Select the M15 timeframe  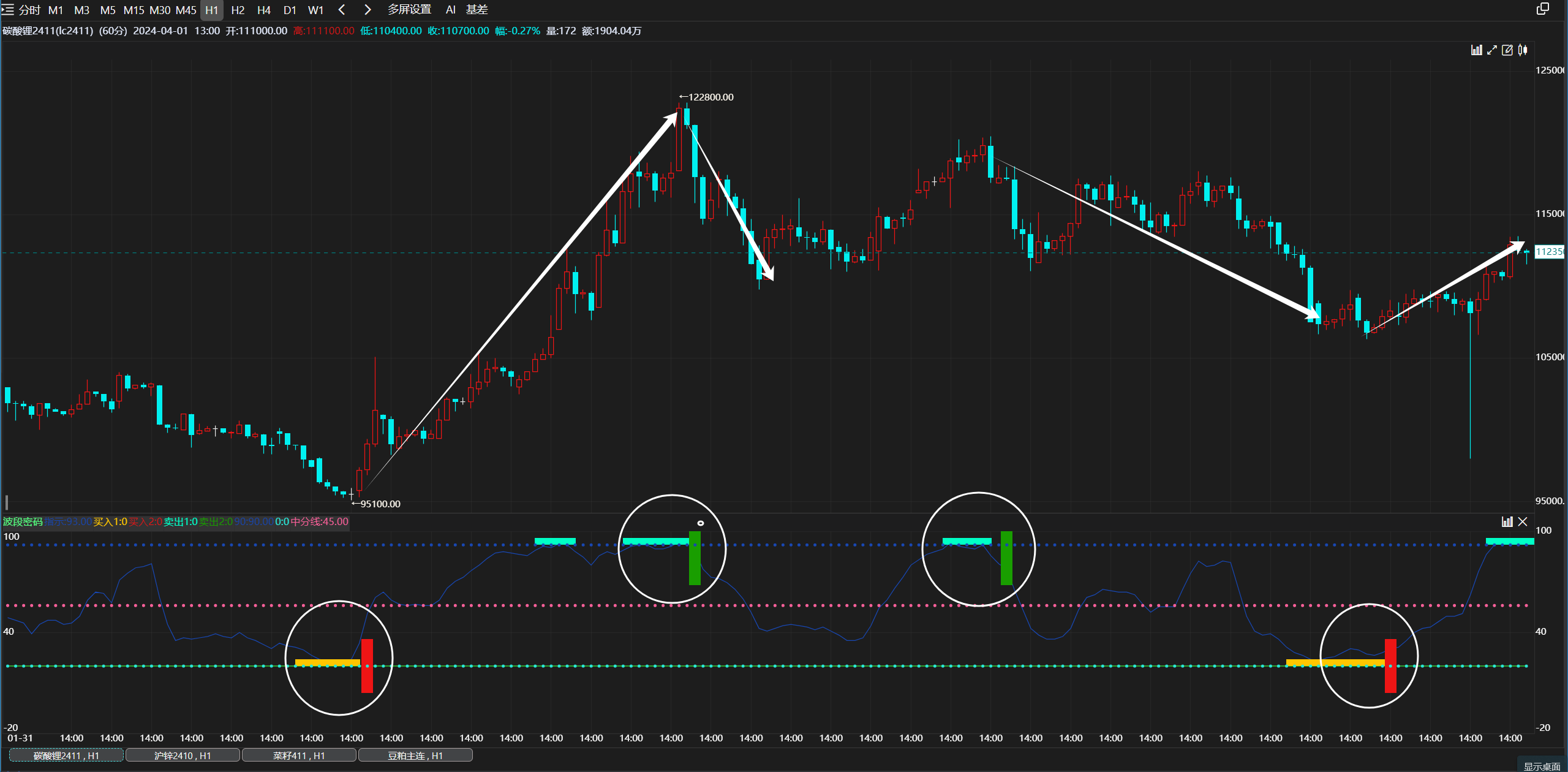click(134, 10)
